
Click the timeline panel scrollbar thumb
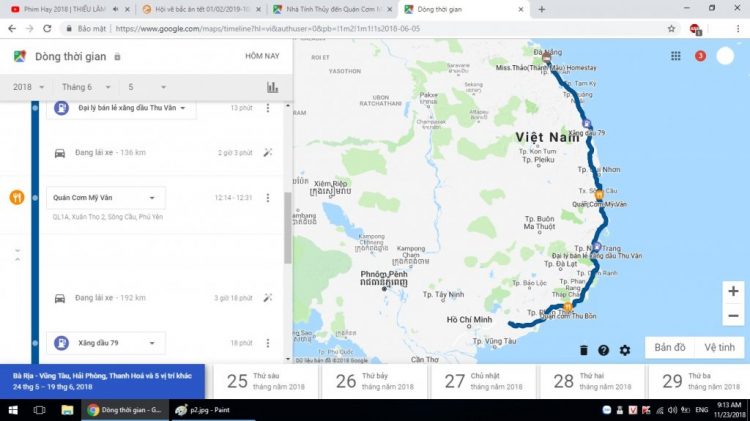pos(287,228)
